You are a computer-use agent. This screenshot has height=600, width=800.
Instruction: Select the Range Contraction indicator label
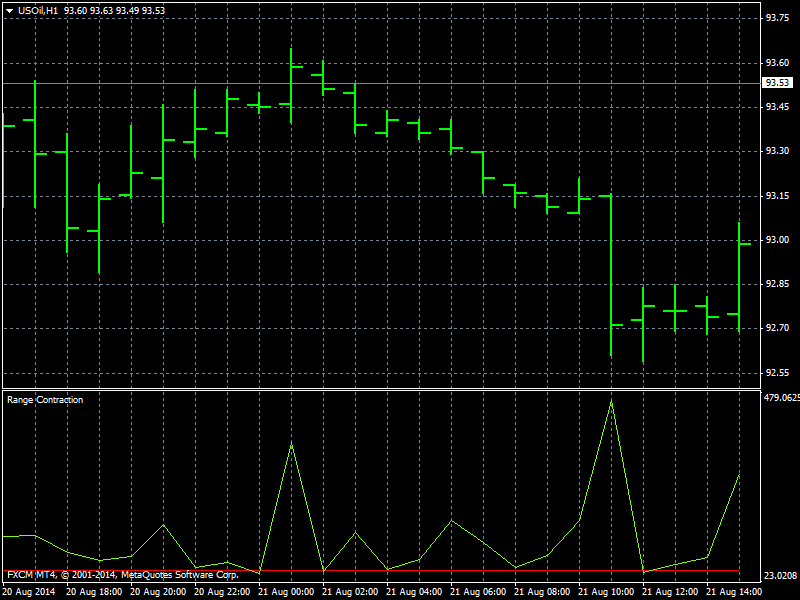[x=45, y=400]
